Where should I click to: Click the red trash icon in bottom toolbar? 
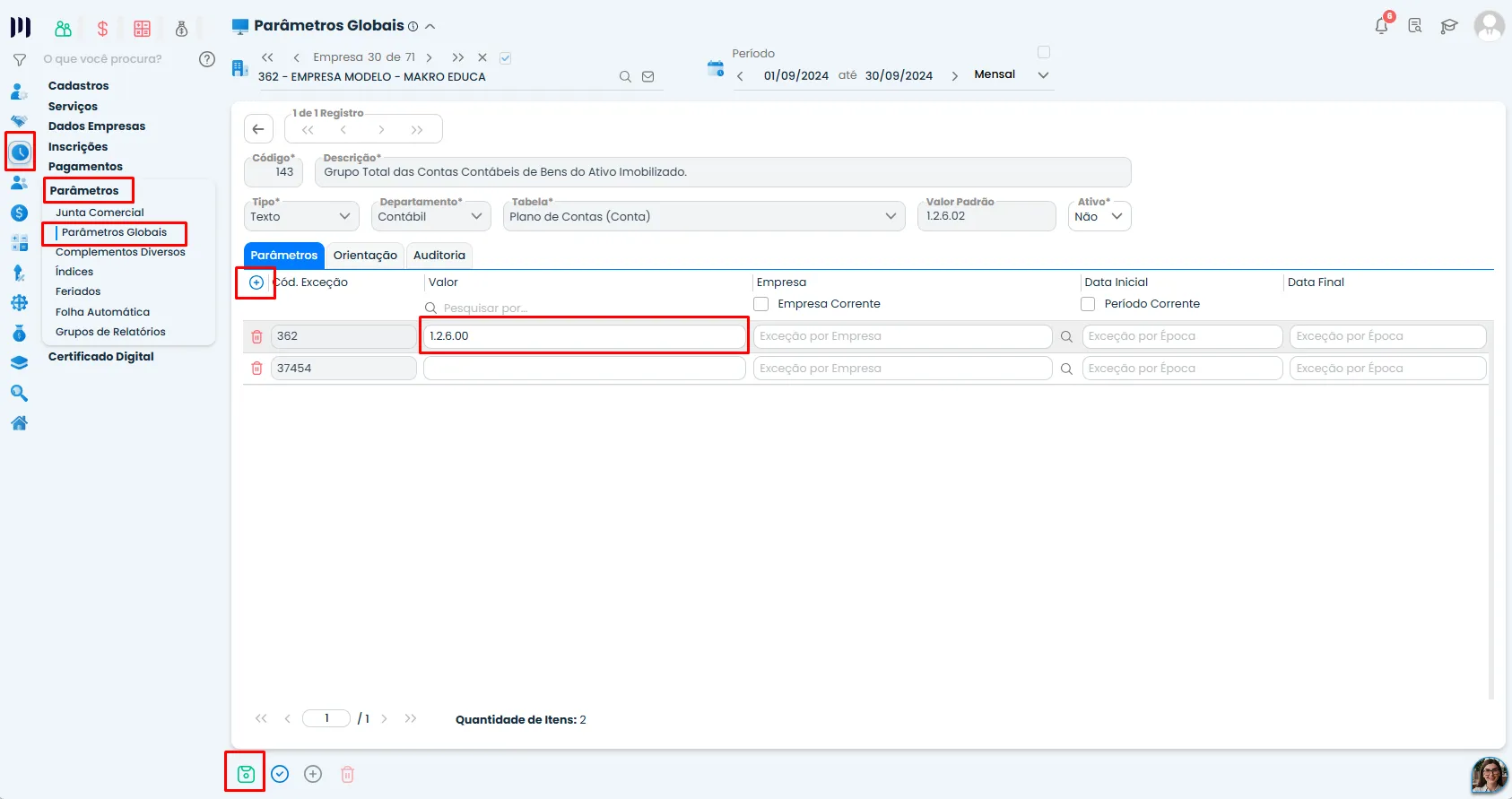coord(347,774)
